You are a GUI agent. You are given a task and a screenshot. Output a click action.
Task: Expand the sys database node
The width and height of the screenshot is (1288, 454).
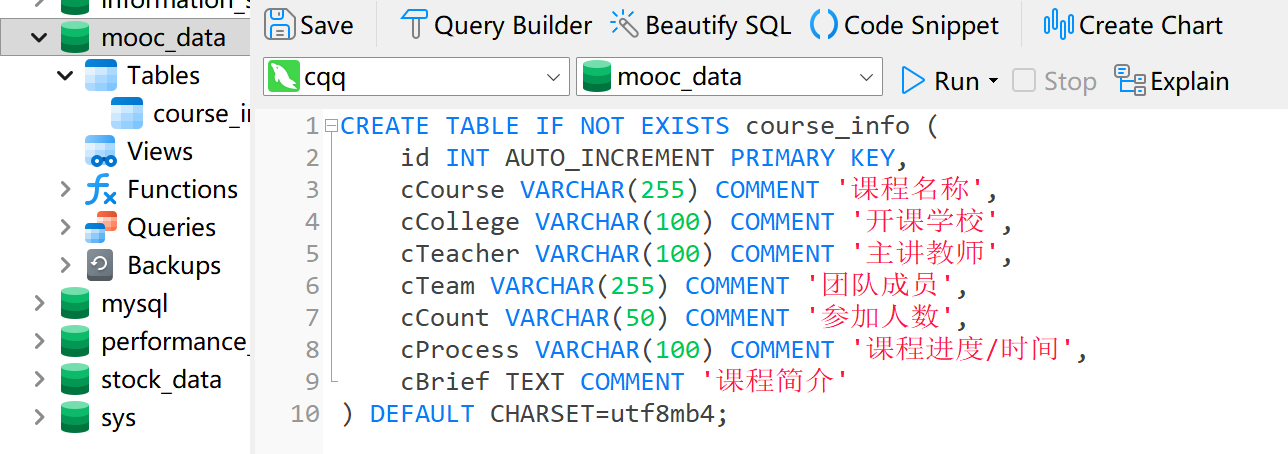click(39, 418)
